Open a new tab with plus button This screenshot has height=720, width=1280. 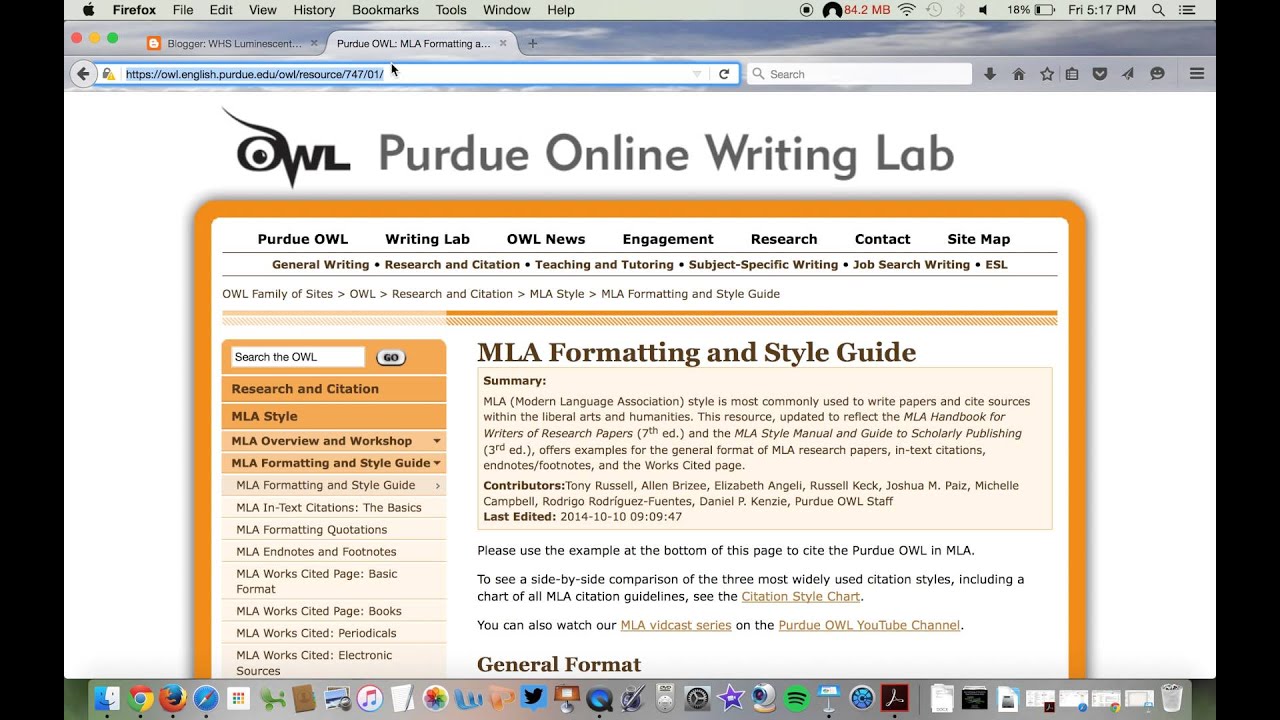(532, 44)
